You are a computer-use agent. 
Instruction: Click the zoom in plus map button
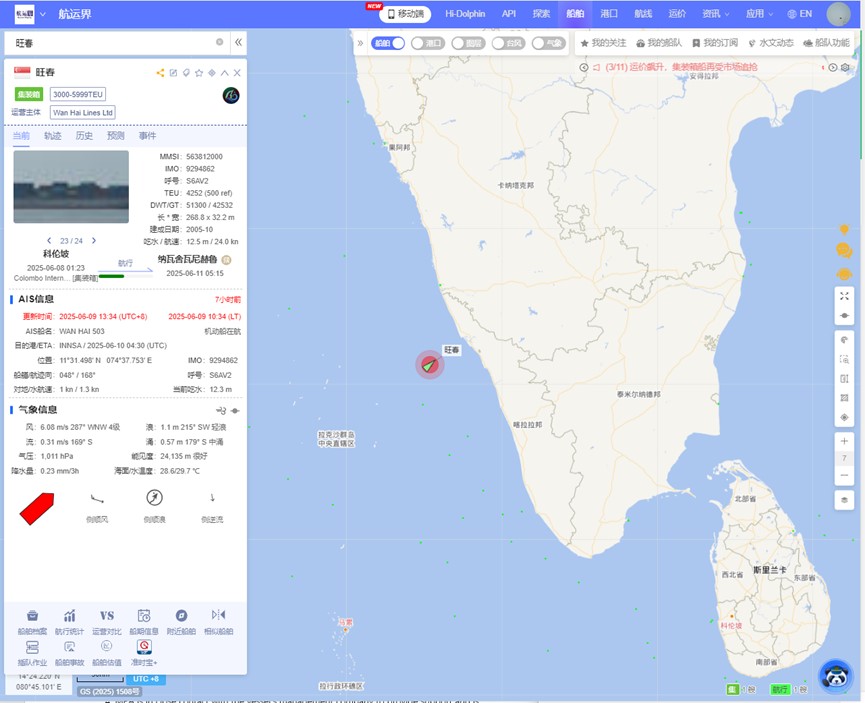[x=845, y=441]
